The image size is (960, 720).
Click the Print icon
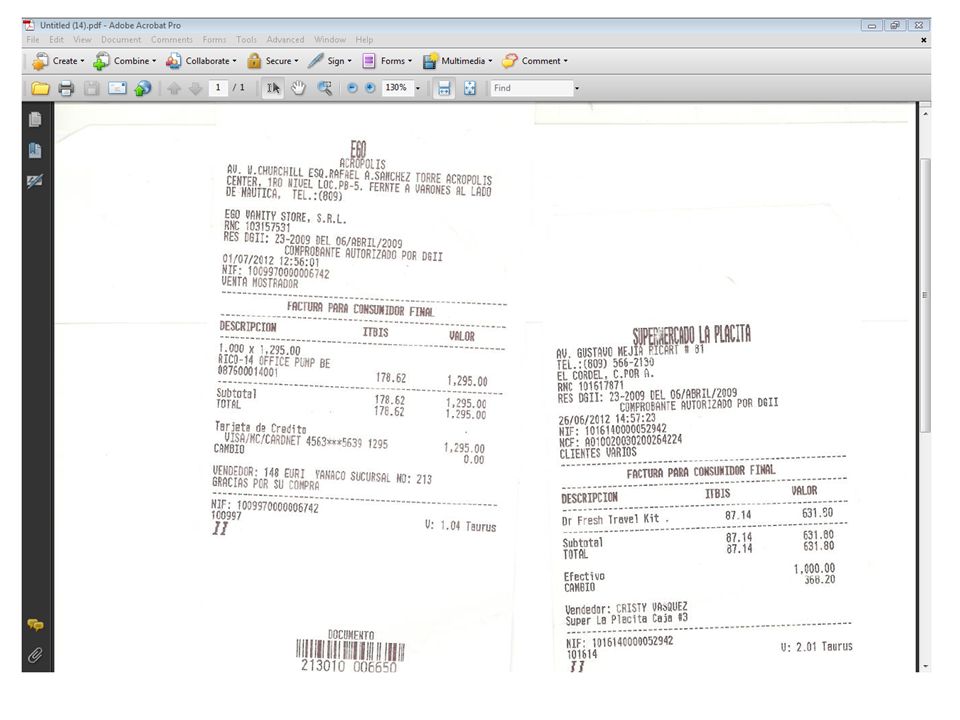click(x=66, y=89)
